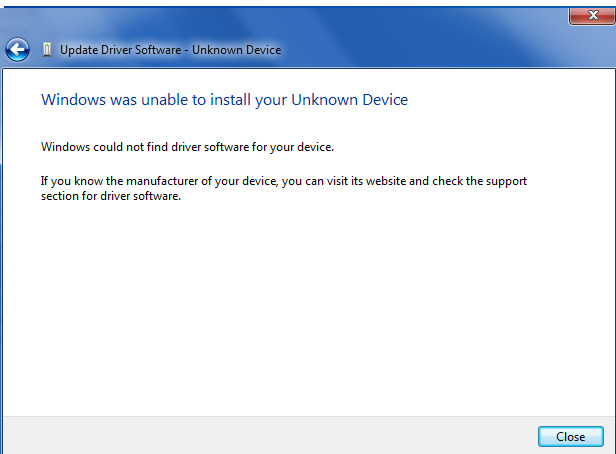The image size is (616, 454).
Task: Click the 'Update Driver Software' title text
Action: point(121,50)
